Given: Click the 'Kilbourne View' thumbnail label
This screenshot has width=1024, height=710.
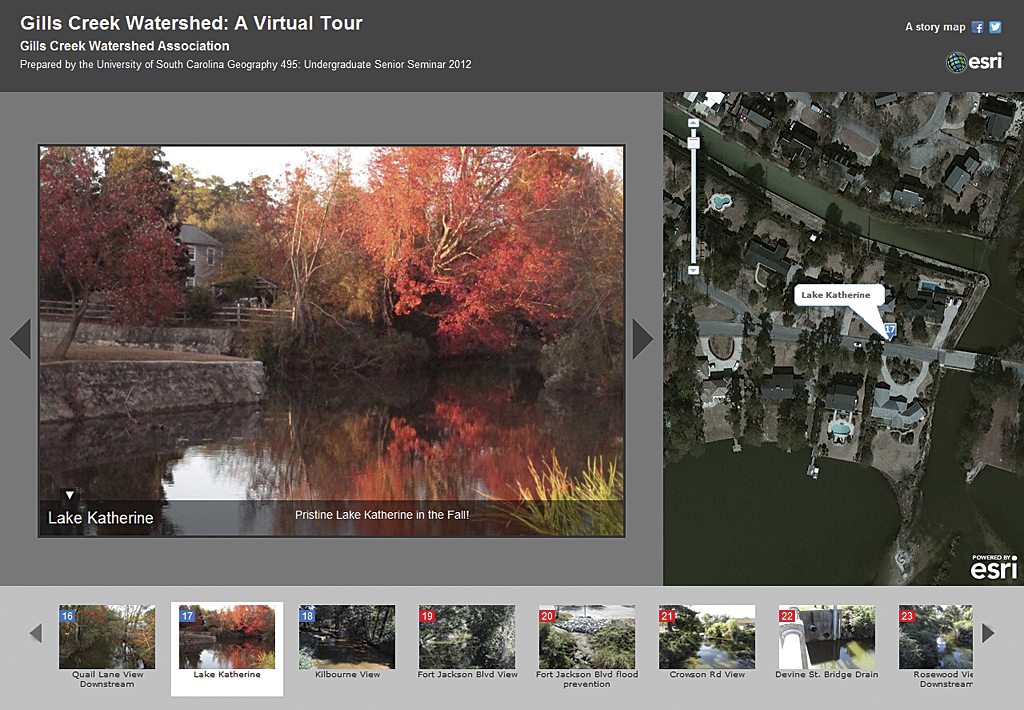Looking at the screenshot, I should click(x=347, y=674).
